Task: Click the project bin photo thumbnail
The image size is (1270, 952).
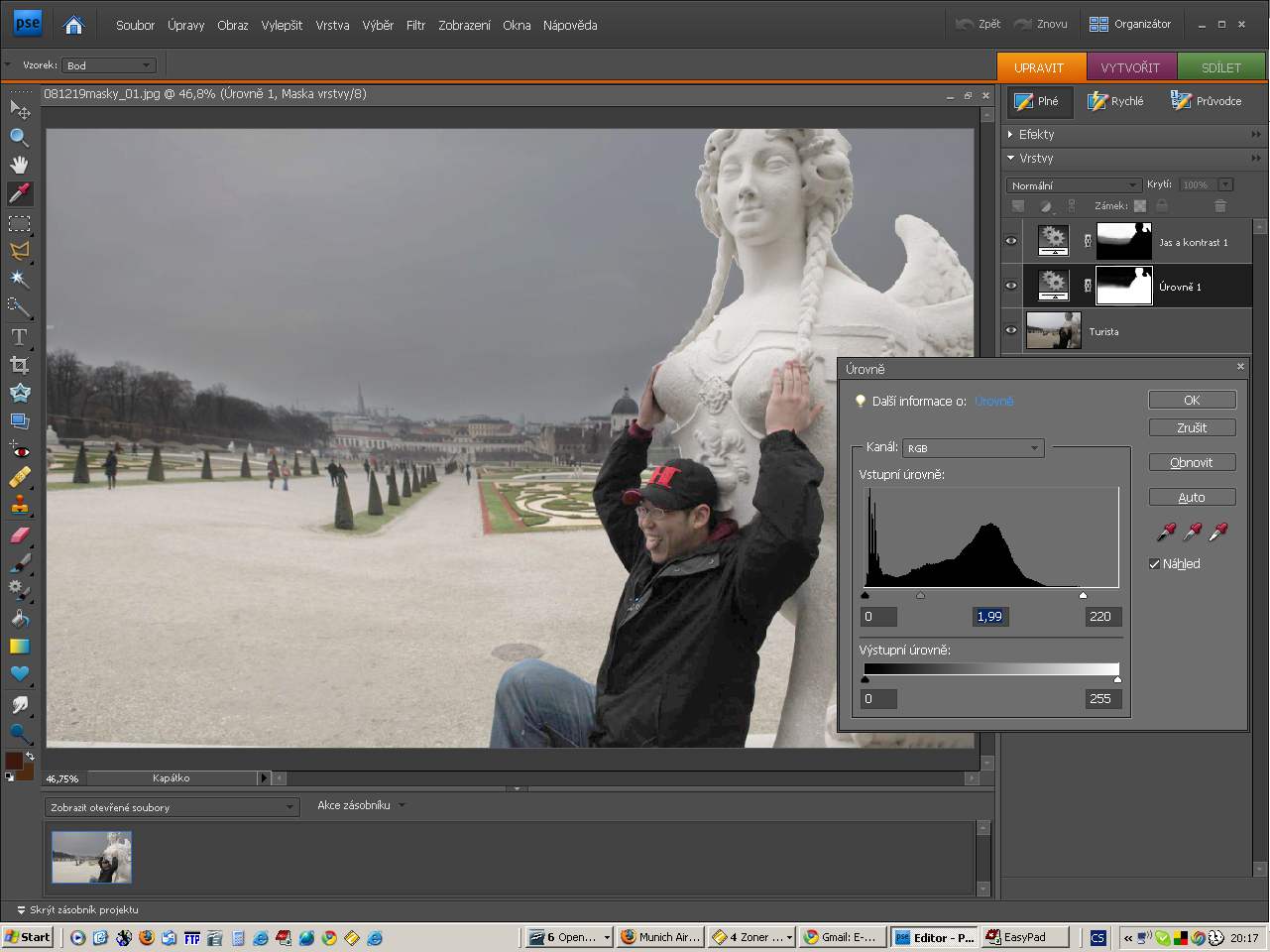Action: point(91,857)
